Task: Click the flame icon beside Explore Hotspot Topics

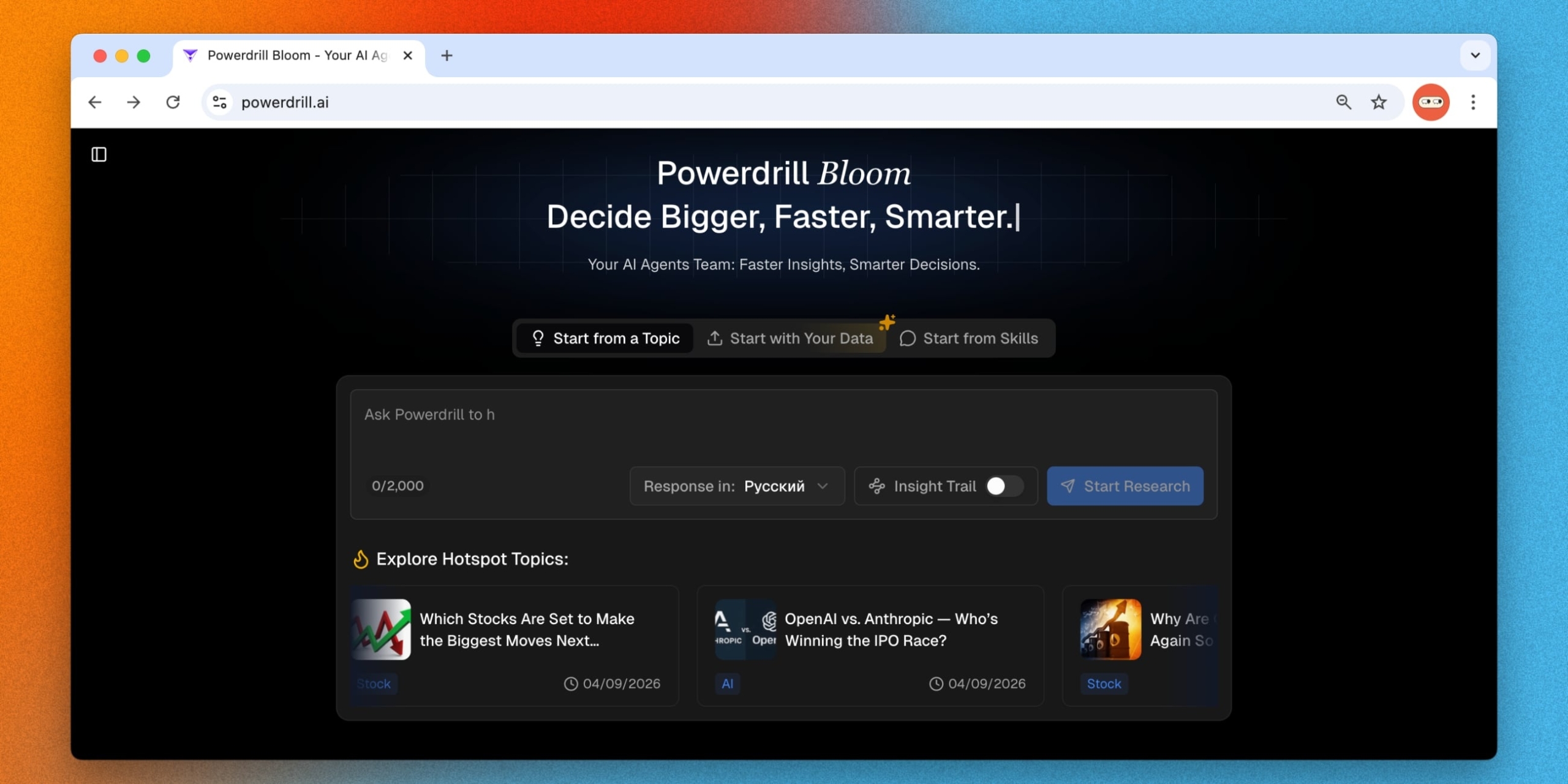Action: 360,559
